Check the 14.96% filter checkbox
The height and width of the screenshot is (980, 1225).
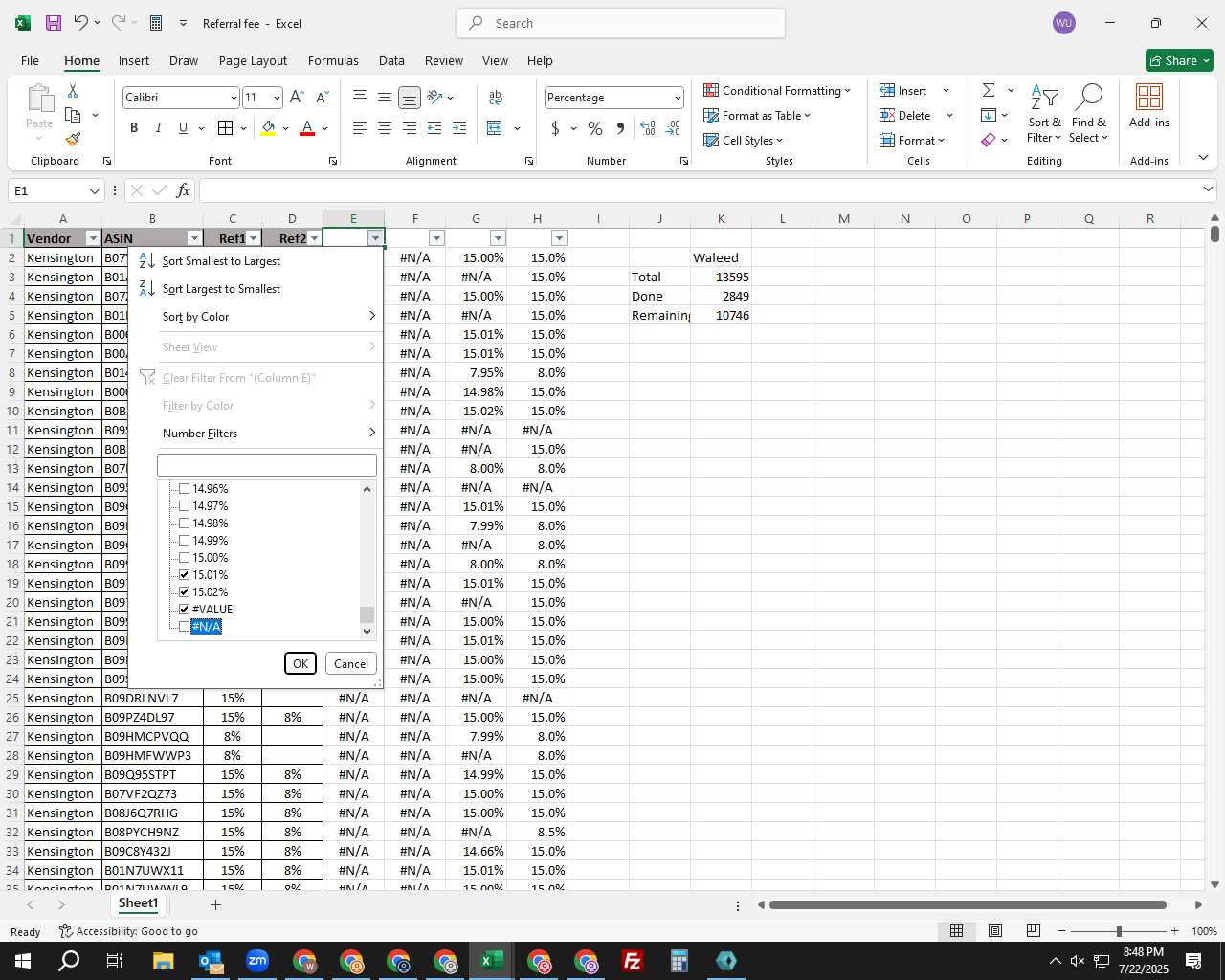point(185,489)
